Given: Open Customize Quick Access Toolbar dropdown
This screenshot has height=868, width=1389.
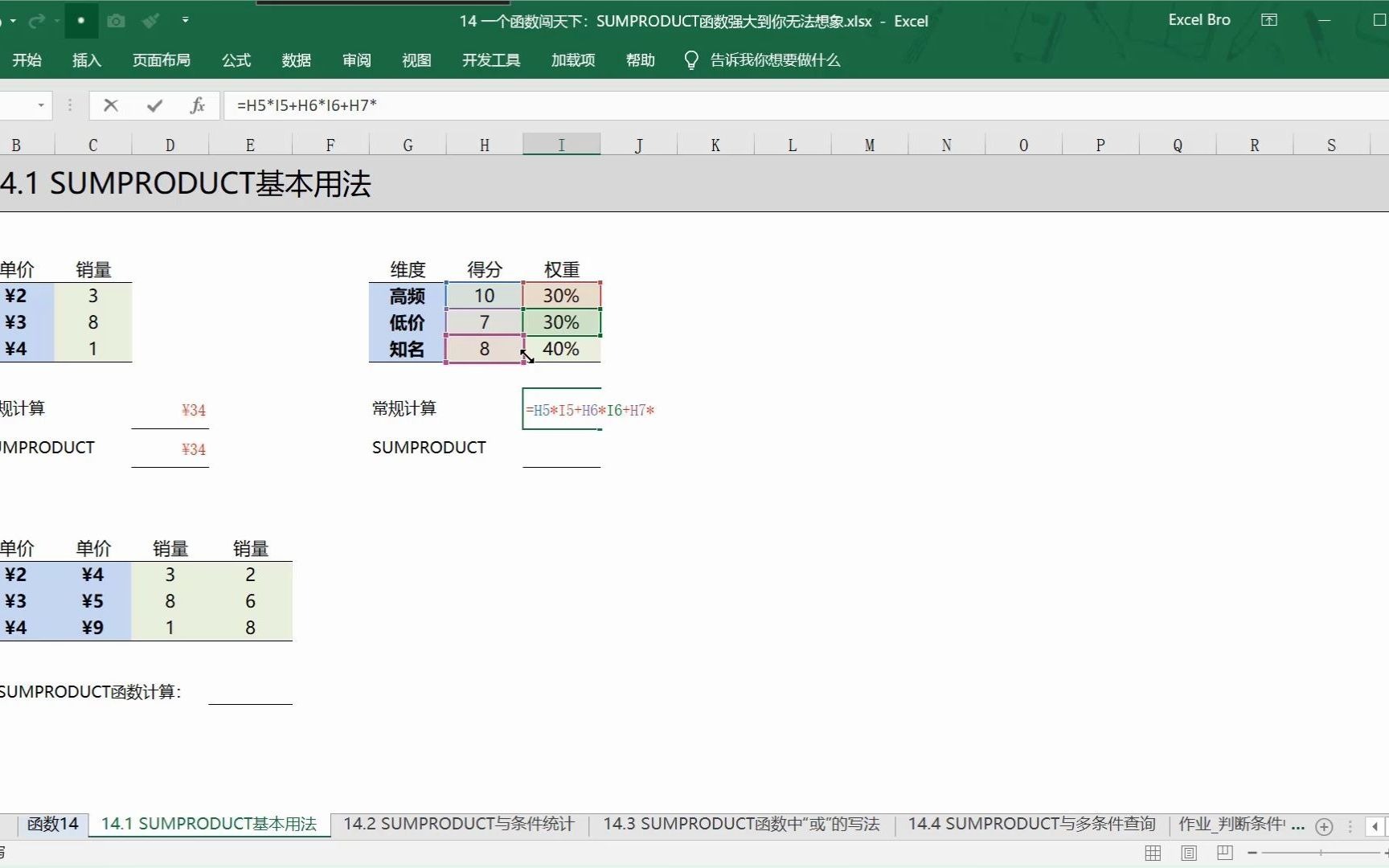Looking at the screenshot, I should click(186, 20).
